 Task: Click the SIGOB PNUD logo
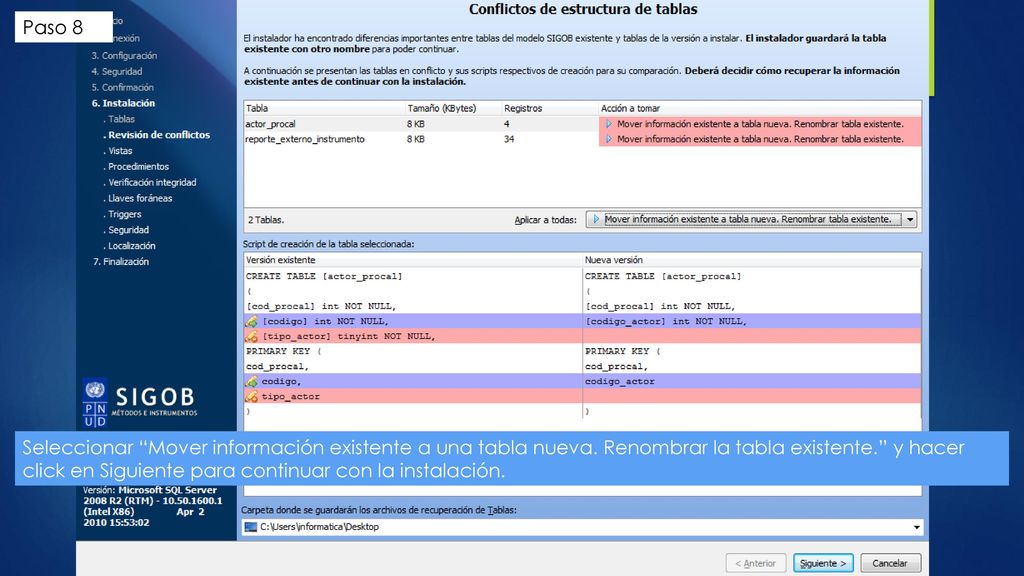point(140,403)
